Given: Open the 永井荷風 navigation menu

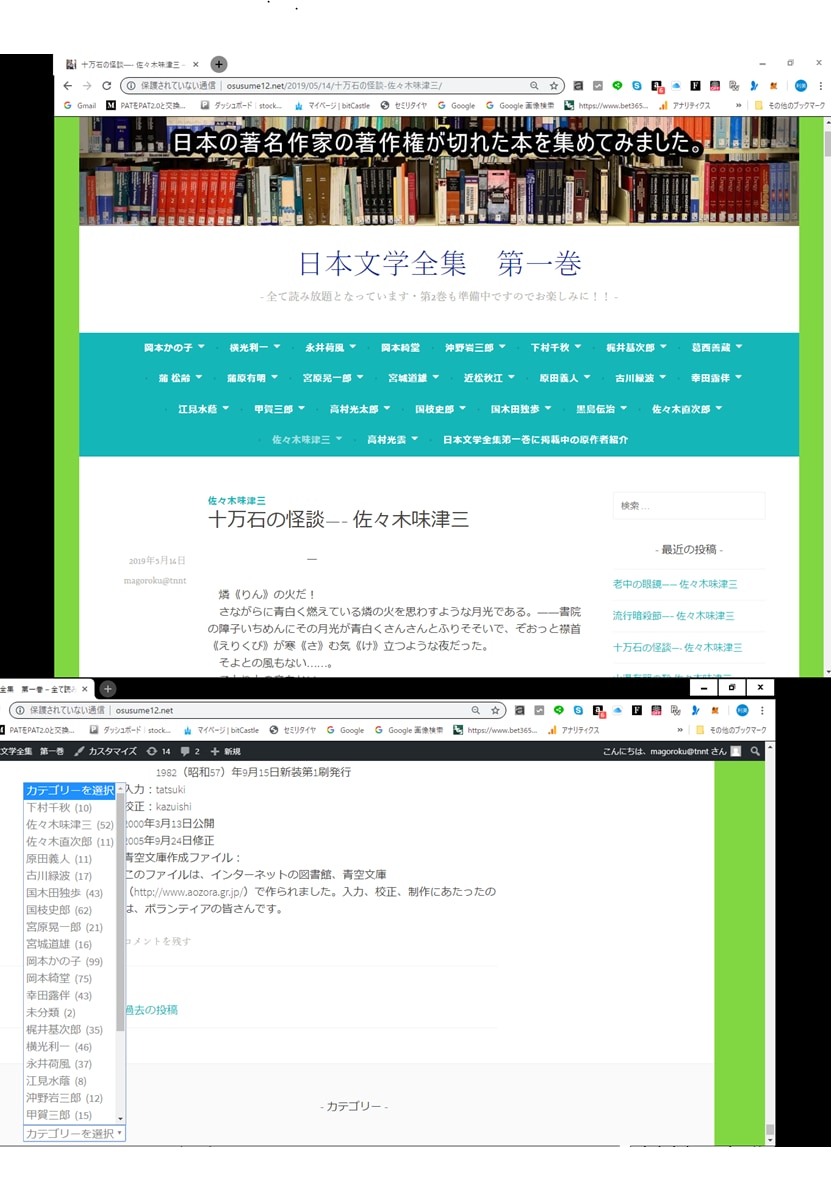Looking at the screenshot, I should coord(330,348).
